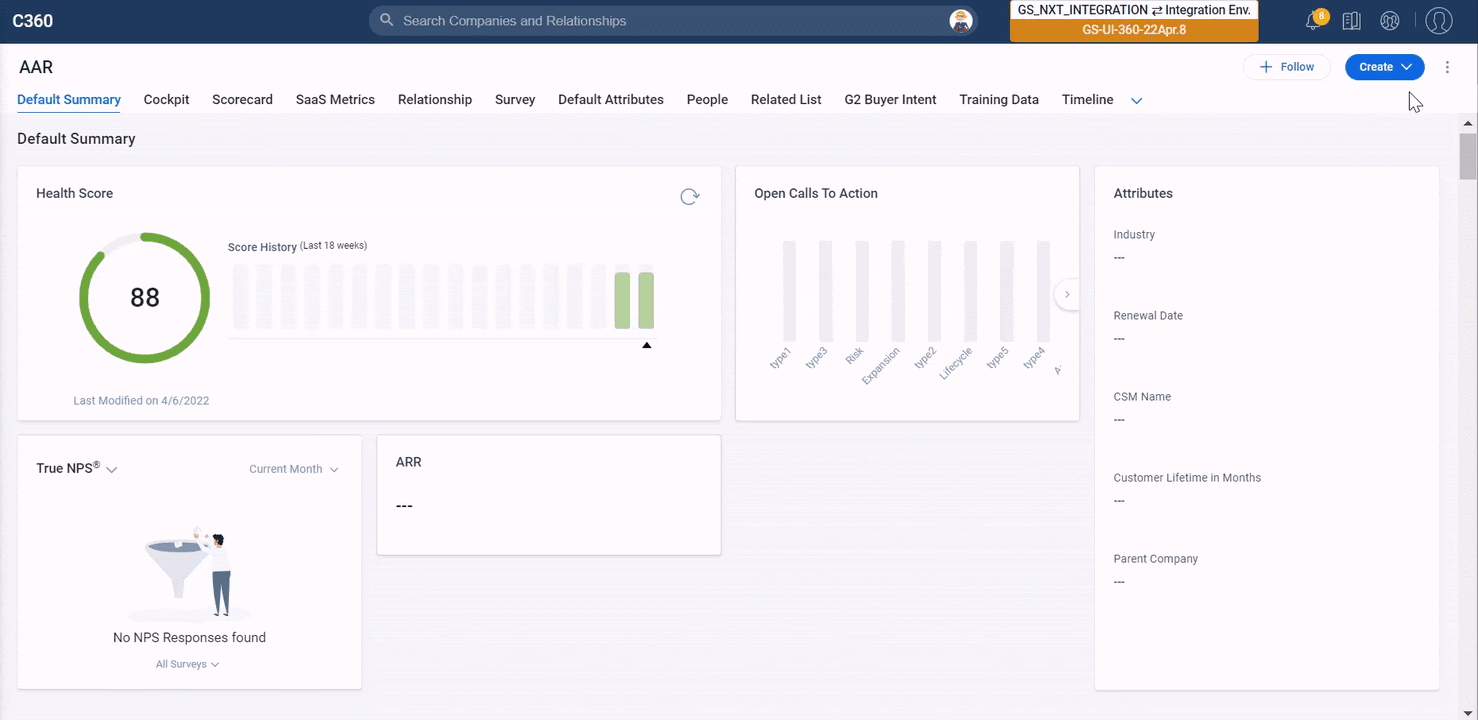Click the support community icon in header

point(1389,21)
